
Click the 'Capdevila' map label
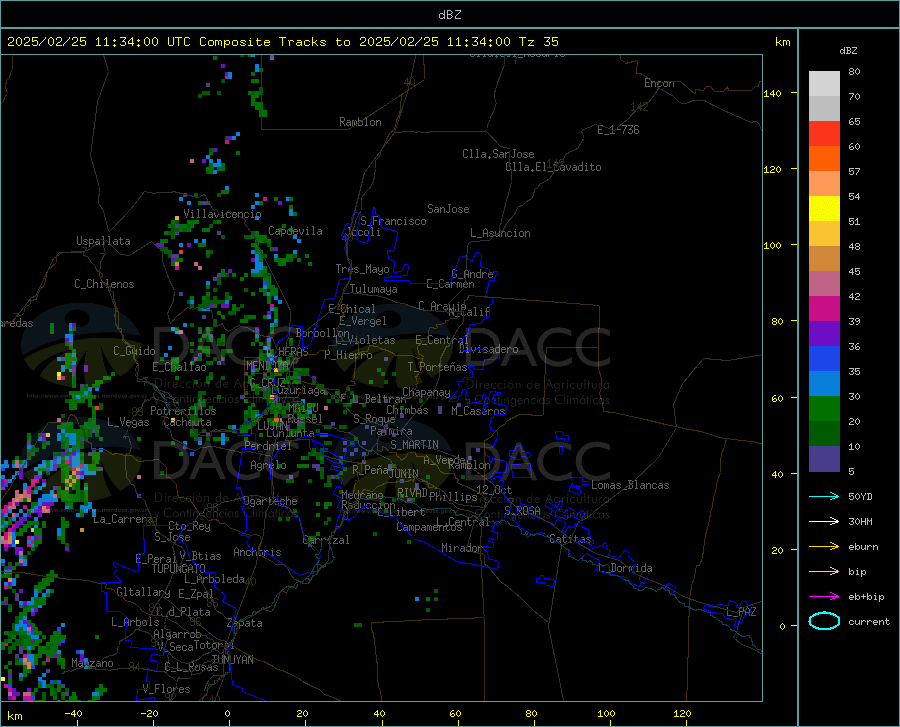(x=295, y=231)
